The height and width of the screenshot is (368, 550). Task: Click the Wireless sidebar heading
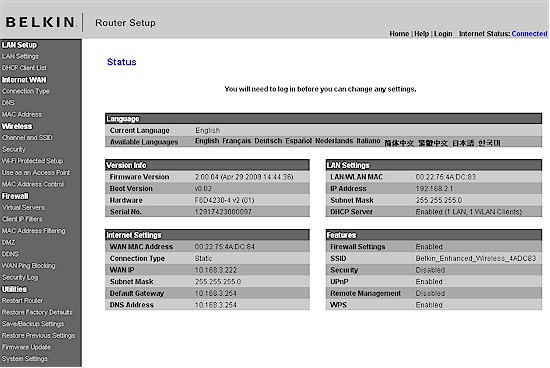[17, 126]
